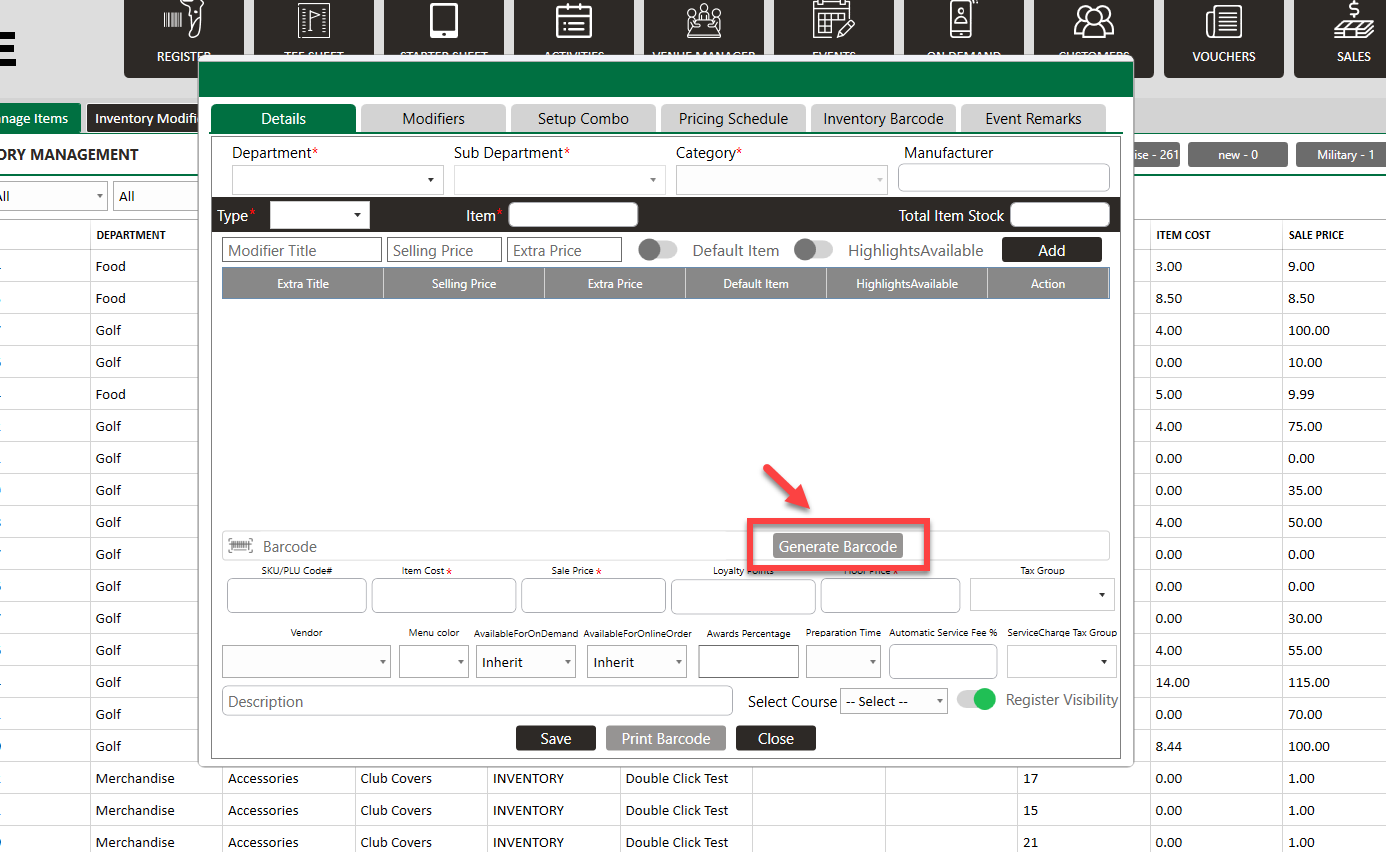Click the Generate Barcode button
The width and height of the screenshot is (1386, 852).
click(838, 546)
